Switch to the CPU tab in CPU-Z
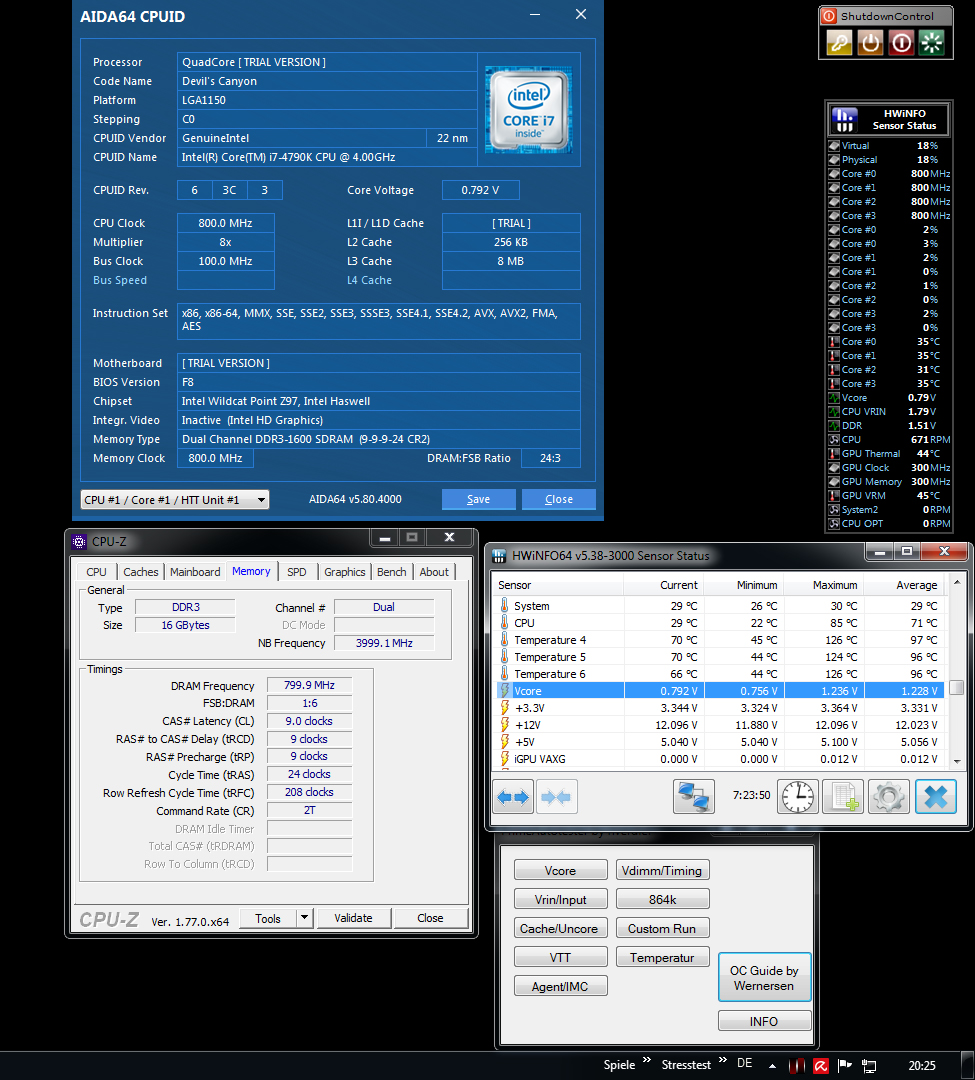The height and width of the screenshot is (1080, 975). pos(96,572)
